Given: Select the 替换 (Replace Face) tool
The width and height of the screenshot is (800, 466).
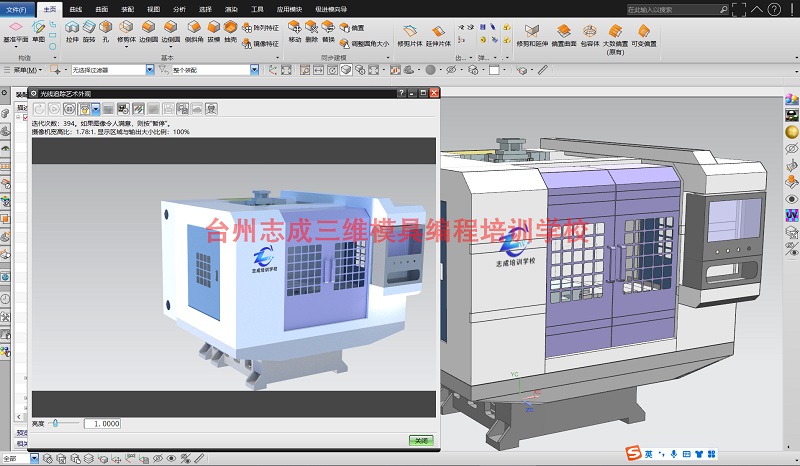Looking at the screenshot, I should tap(328, 31).
